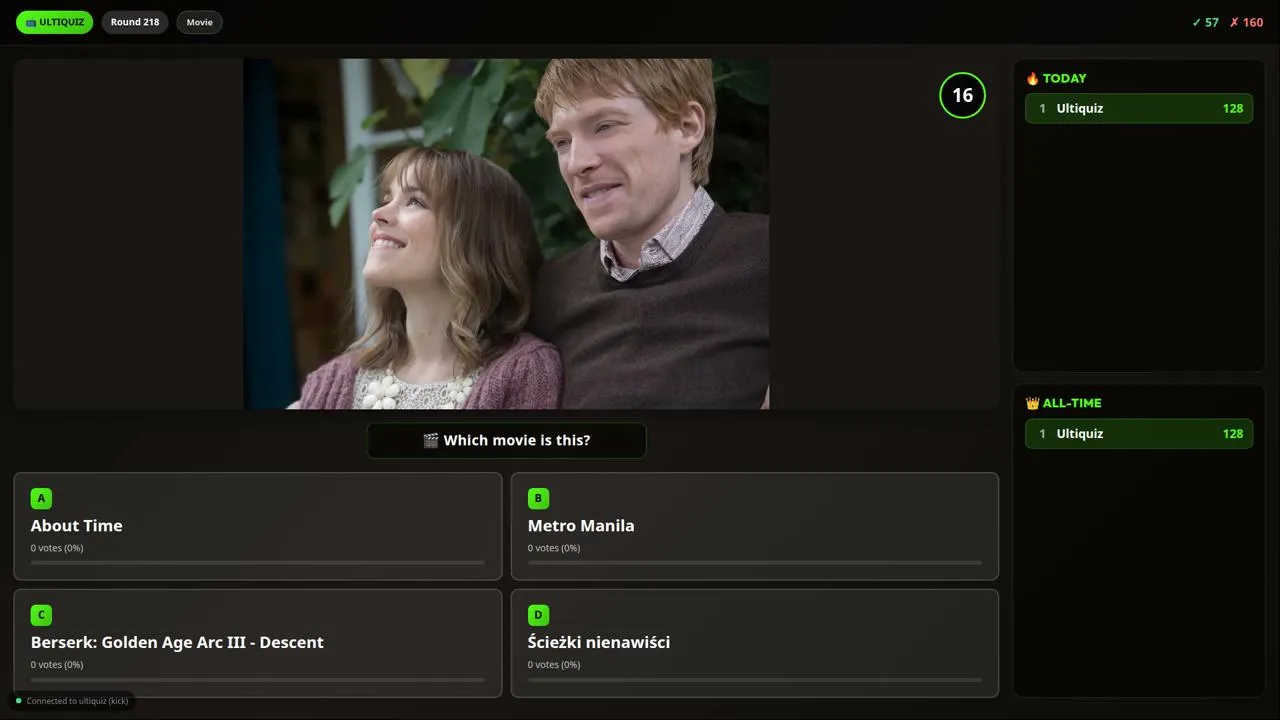1280x720 pixels.
Task: Click the Movie category tag
Action: point(200,22)
